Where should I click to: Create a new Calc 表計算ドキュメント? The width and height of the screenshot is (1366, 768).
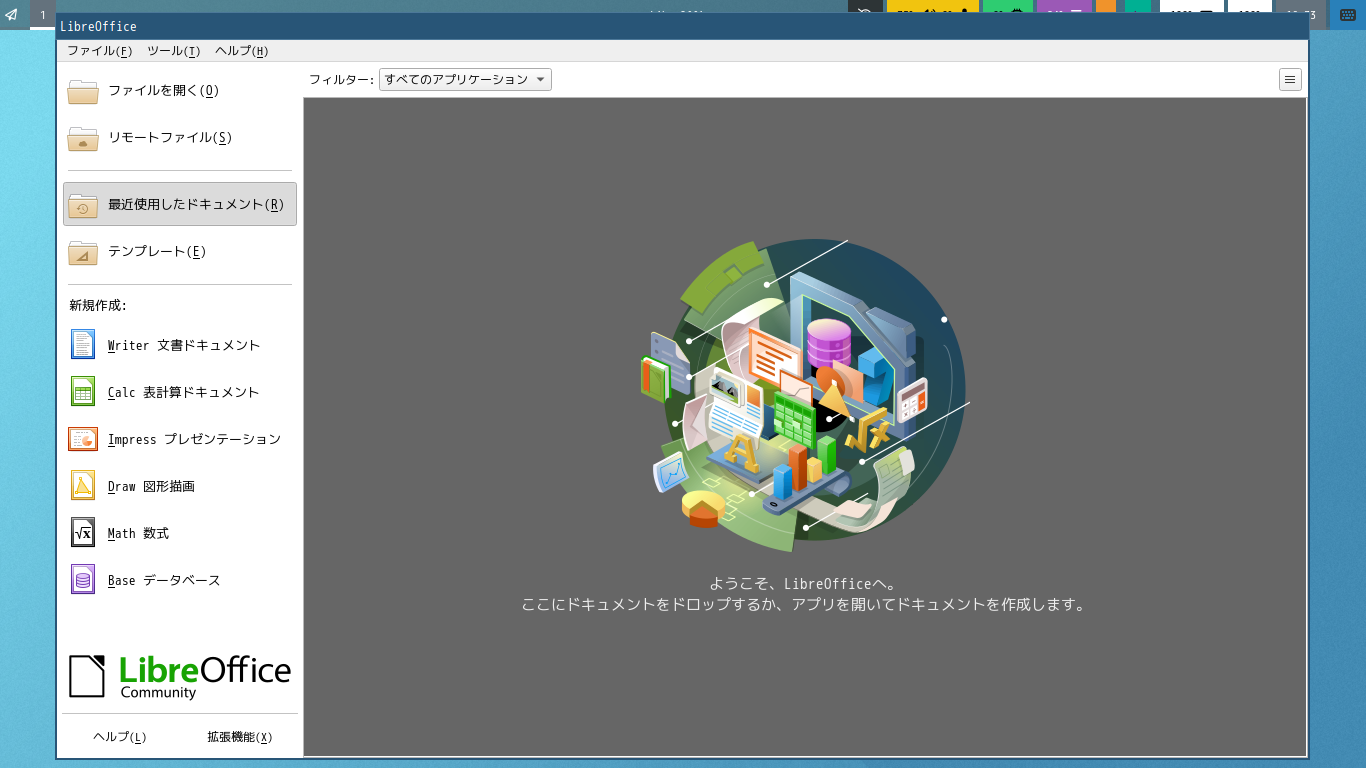(x=180, y=392)
